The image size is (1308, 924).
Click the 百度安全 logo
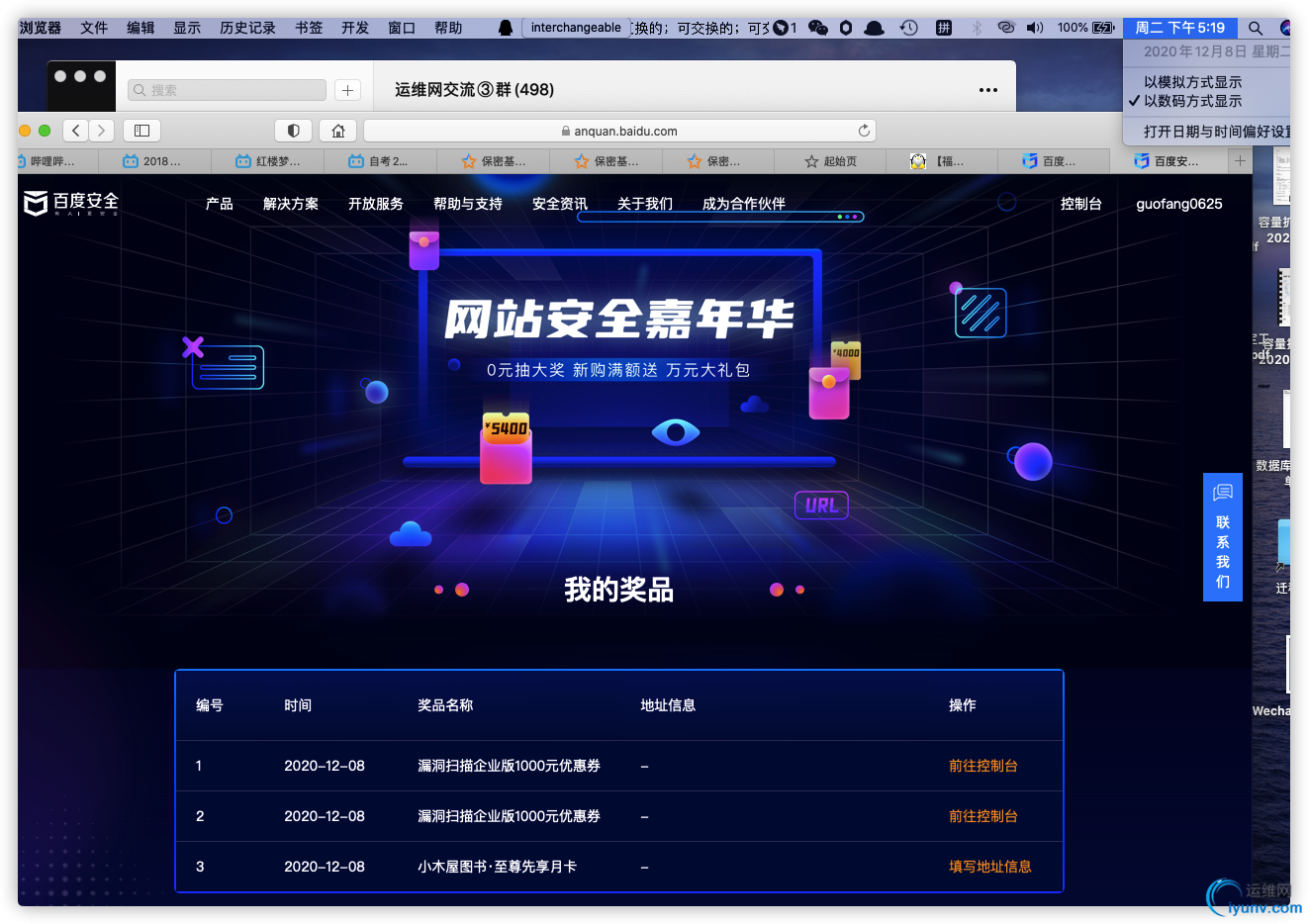click(71, 203)
